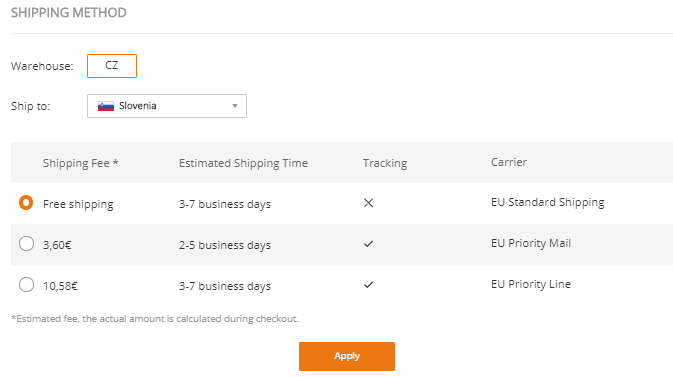673x377 pixels.
Task: Open the Ship to country dropdown
Action: [167, 106]
